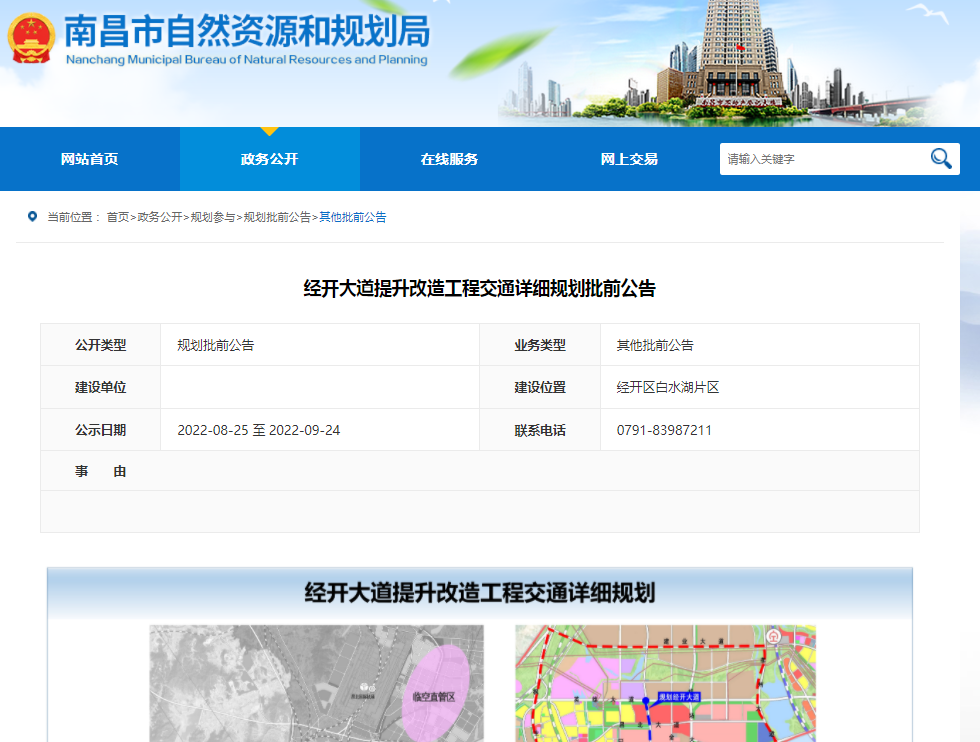Switch to 网上交易 navigation item
The width and height of the screenshot is (980, 742).
(628, 159)
